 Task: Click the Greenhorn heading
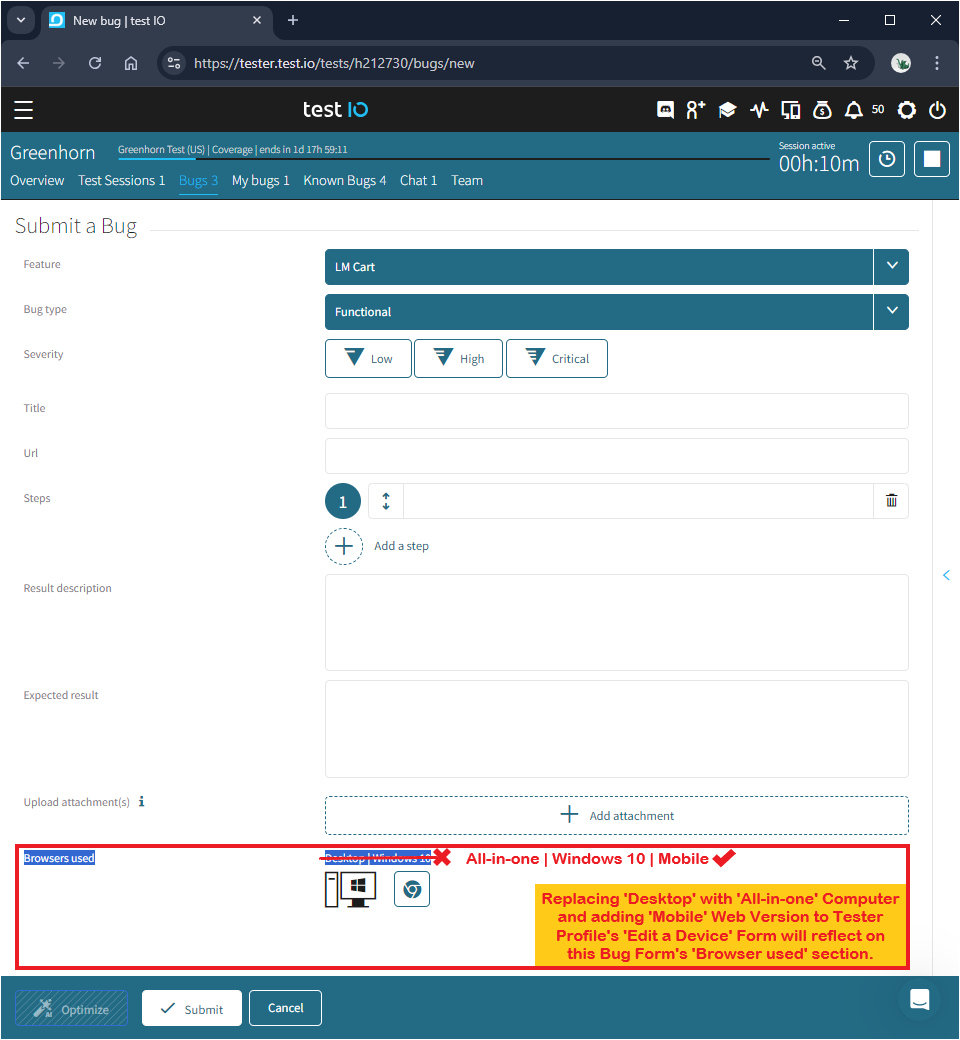[52, 153]
